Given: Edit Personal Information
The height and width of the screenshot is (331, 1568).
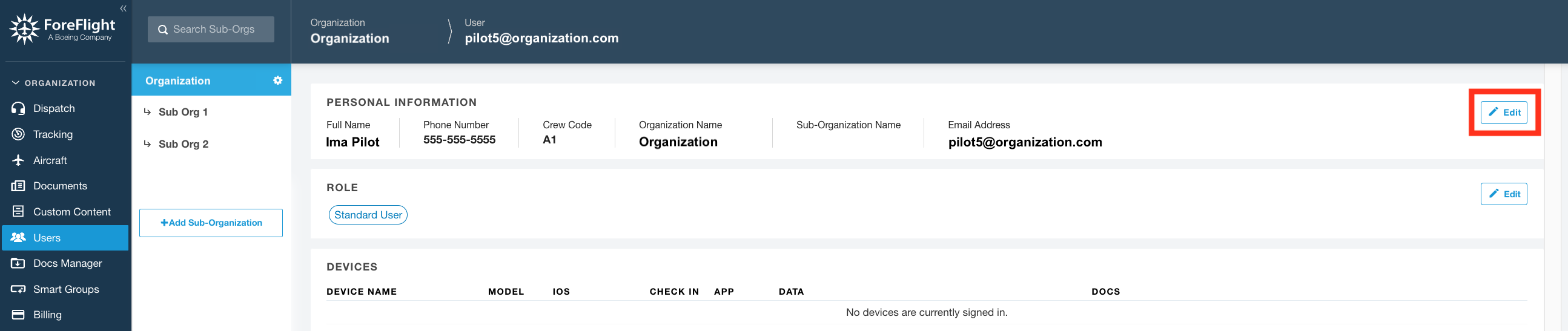Looking at the screenshot, I should coord(1503,113).
